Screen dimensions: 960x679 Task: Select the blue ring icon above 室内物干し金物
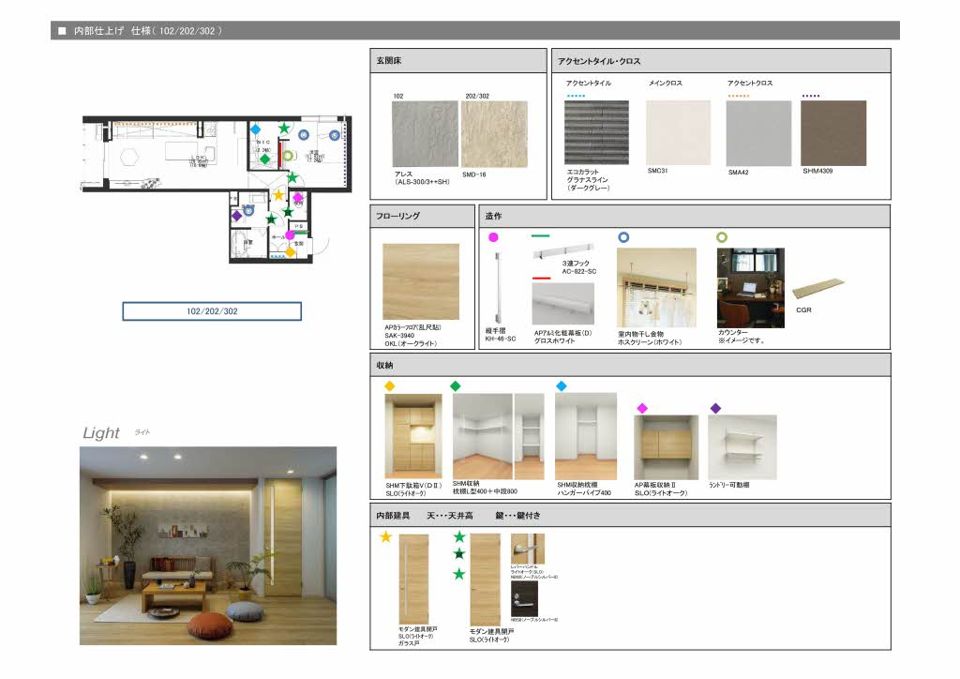pyautogui.click(x=624, y=238)
